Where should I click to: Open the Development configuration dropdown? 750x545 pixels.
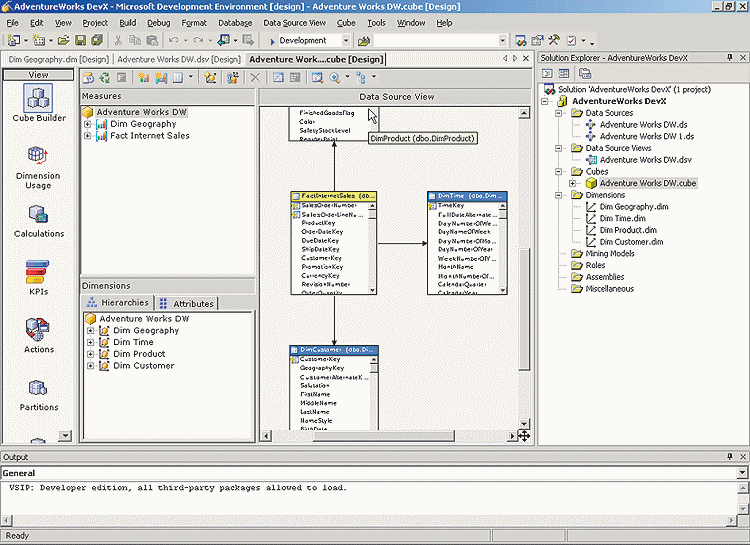click(x=346, y=41)
